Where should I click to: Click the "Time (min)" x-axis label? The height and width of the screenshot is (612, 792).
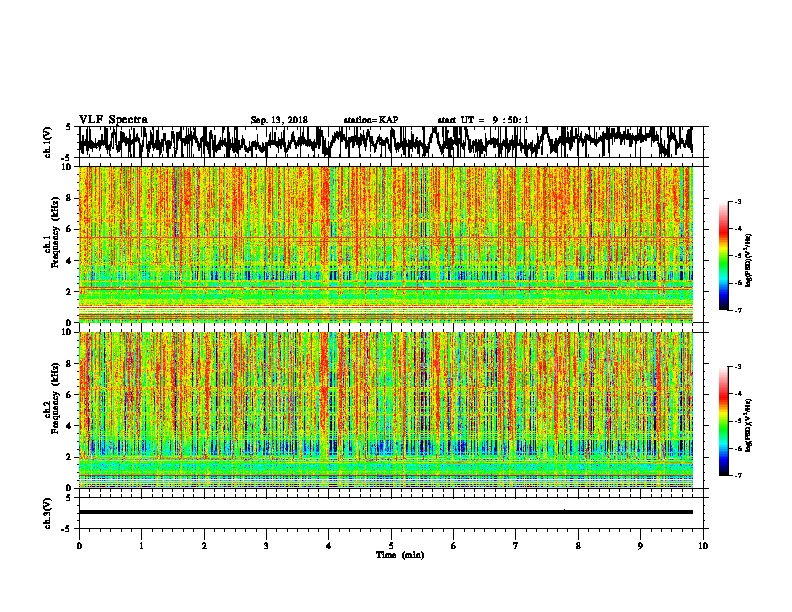[400, 555]
